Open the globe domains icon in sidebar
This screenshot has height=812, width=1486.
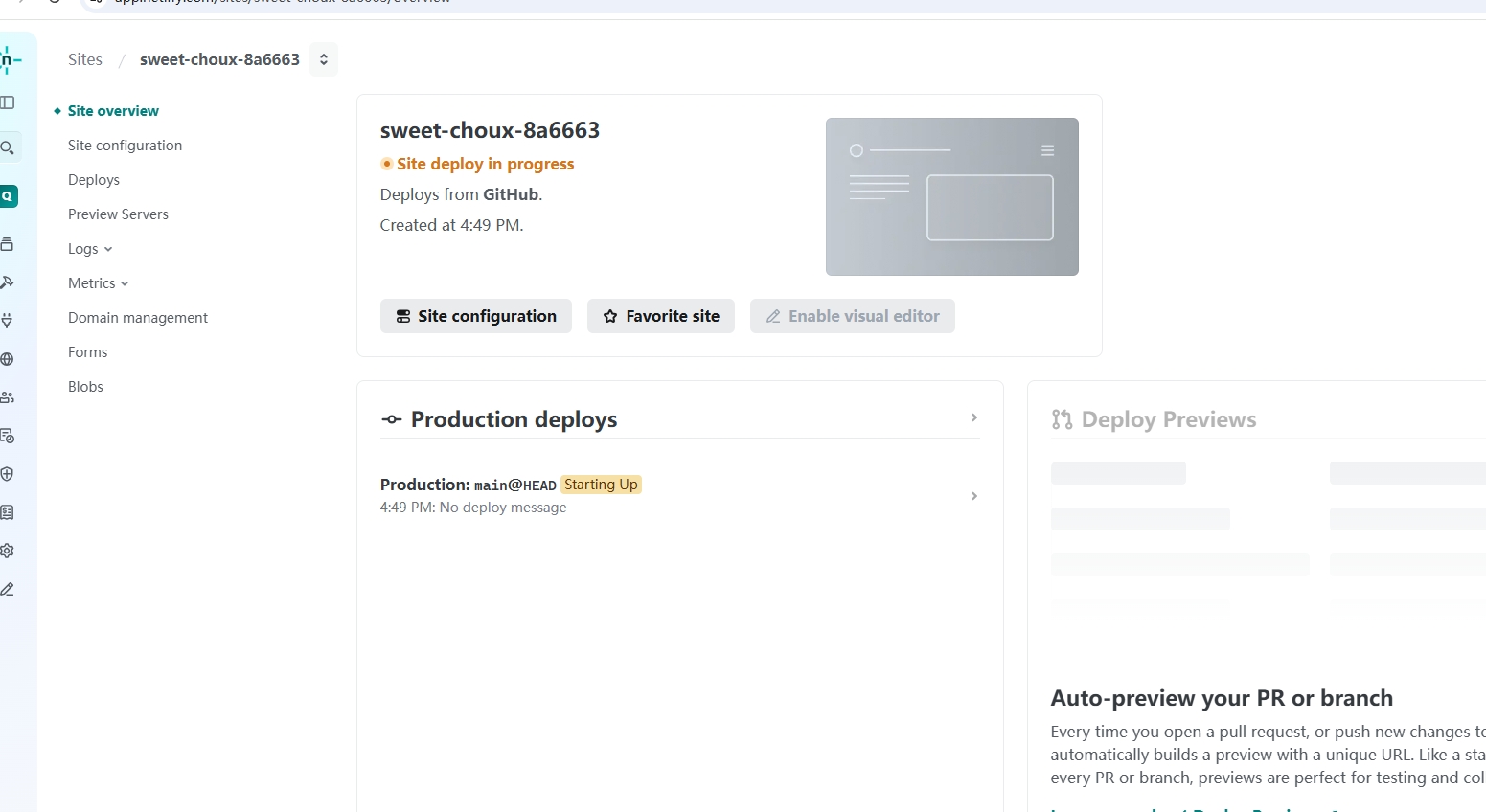[x=8, y=359]
